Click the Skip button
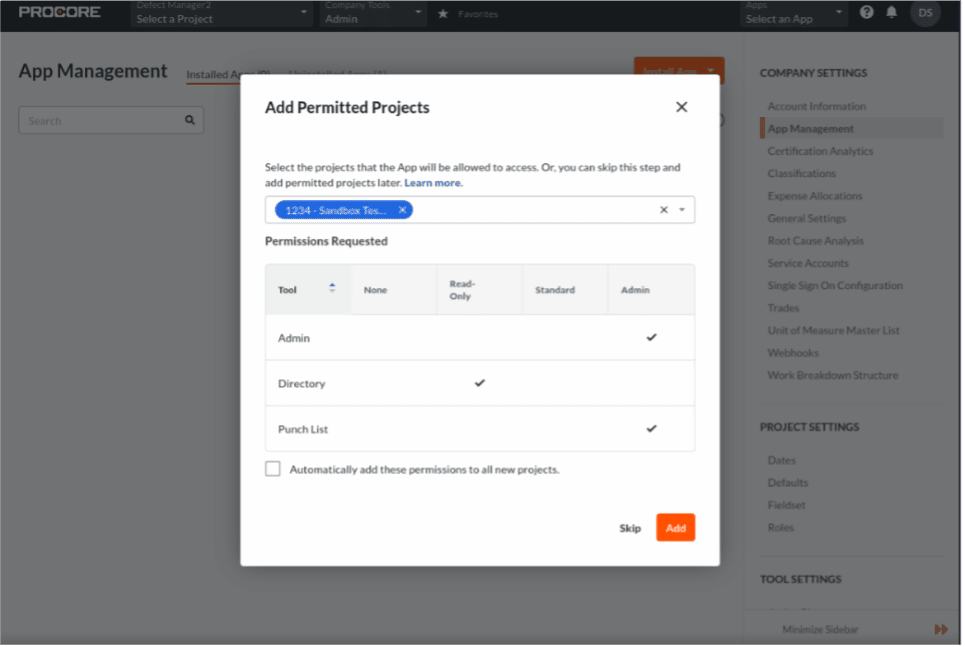 tap(631, 529)
